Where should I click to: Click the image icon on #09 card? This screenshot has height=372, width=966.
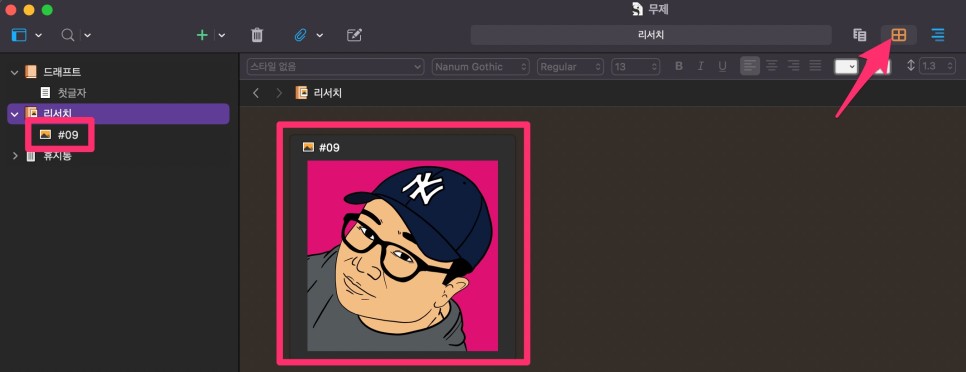pos(308,147)
